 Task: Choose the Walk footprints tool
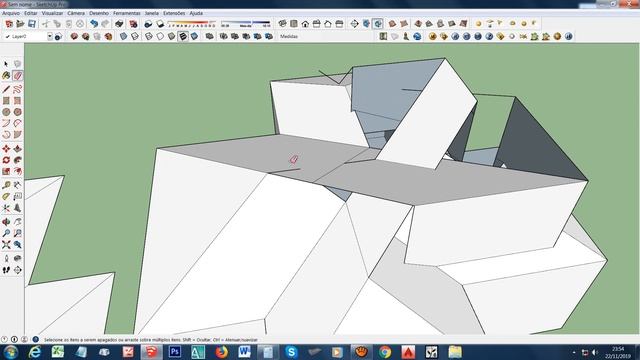[6, 270]
